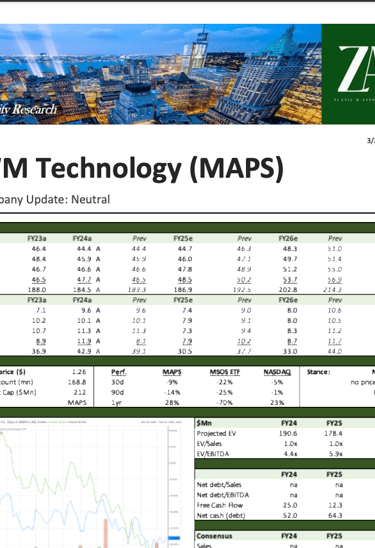Select the projected EV value '178.4'
375x548 pixels.
(333, 434)
